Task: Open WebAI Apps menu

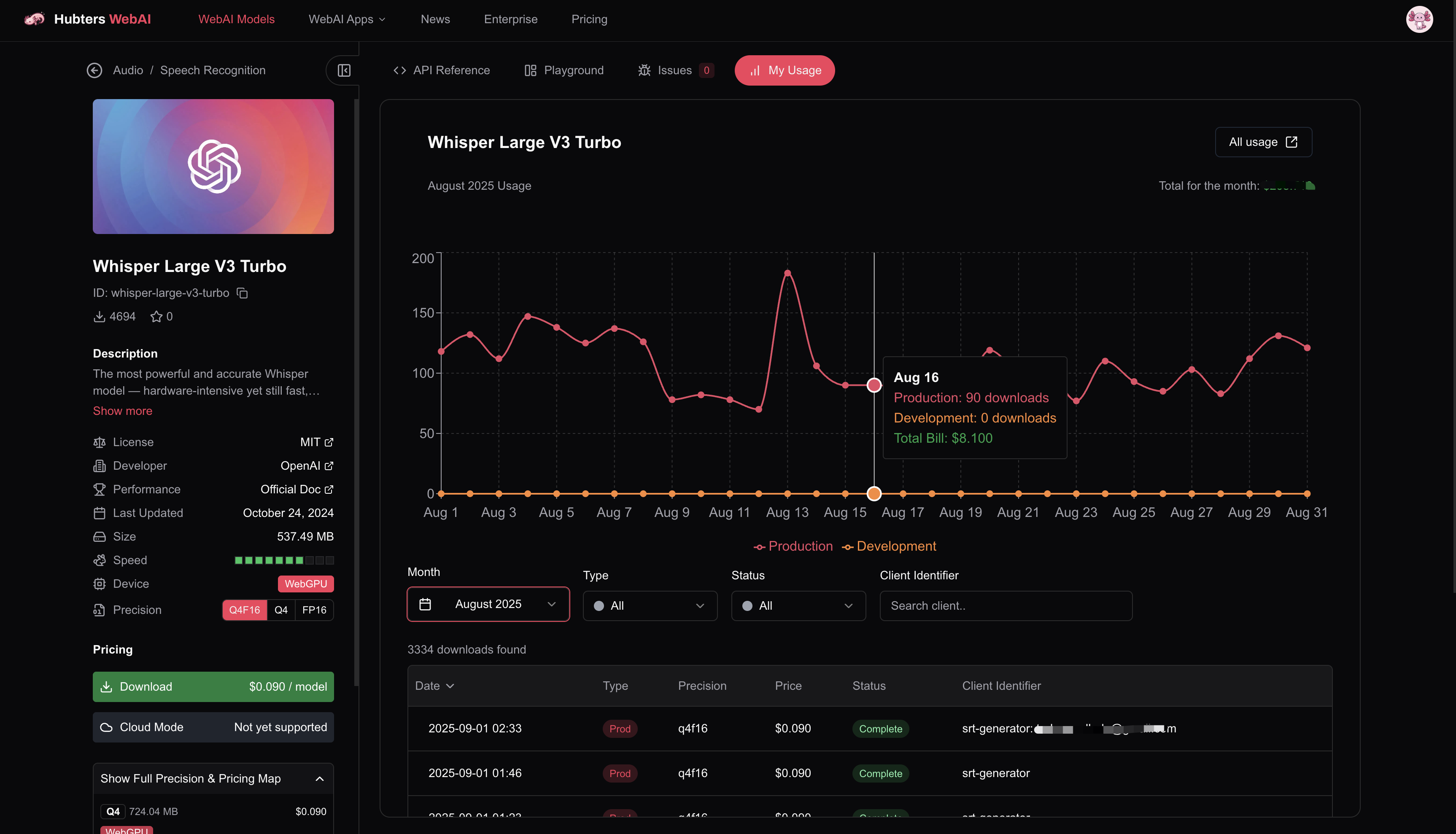Action: tap(347, 19)
